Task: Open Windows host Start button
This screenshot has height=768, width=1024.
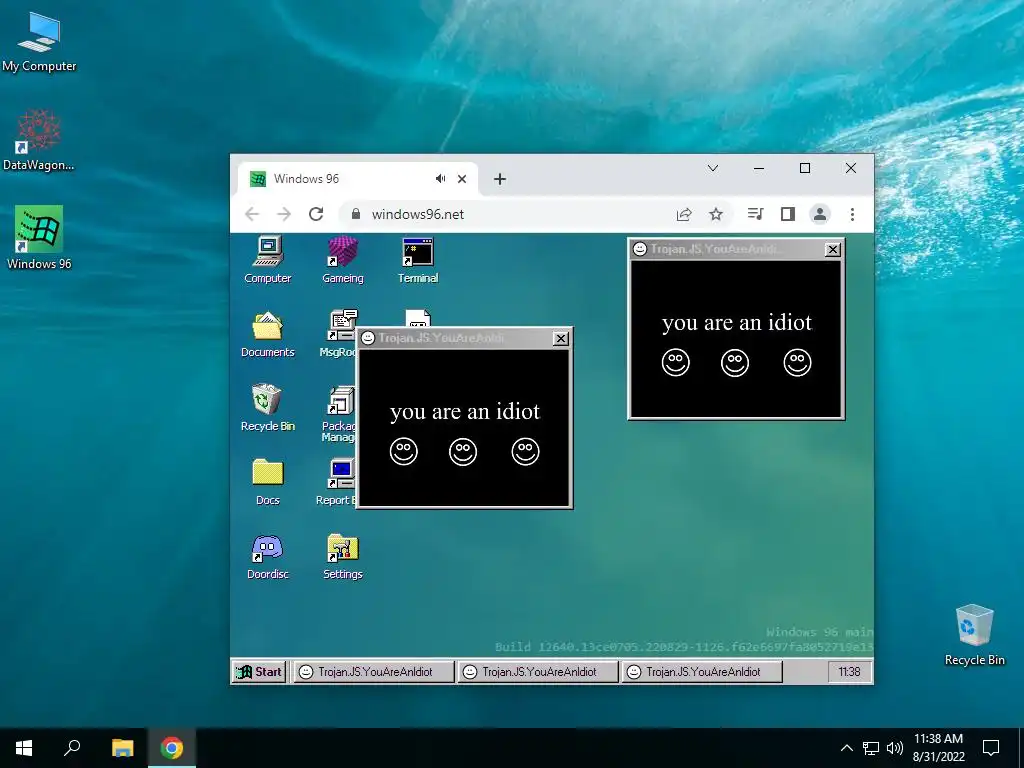Action: 24,748
